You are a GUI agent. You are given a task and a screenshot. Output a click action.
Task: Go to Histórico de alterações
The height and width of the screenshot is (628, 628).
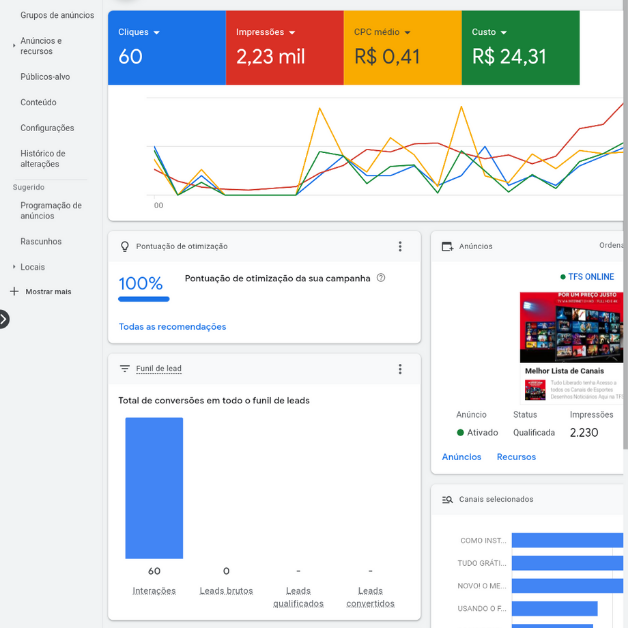pyautogui.click(x=43, y=159)
